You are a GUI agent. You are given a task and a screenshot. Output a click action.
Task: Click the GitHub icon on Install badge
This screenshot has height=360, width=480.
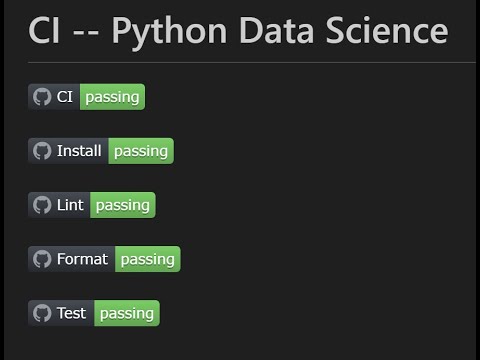[x=42, y=151]
